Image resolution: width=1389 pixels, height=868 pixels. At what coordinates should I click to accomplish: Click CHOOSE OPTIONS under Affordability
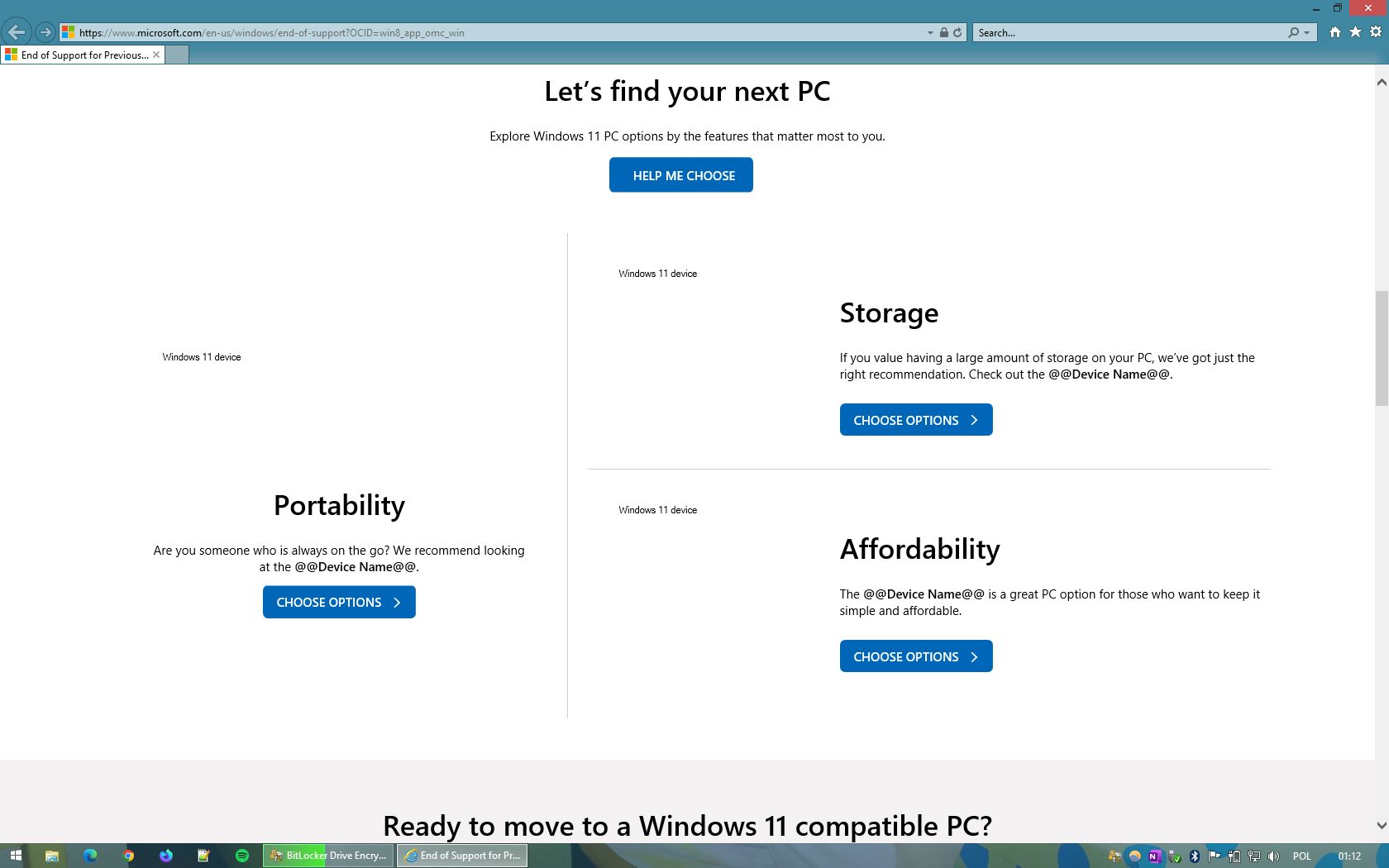(x=916, y=656)
